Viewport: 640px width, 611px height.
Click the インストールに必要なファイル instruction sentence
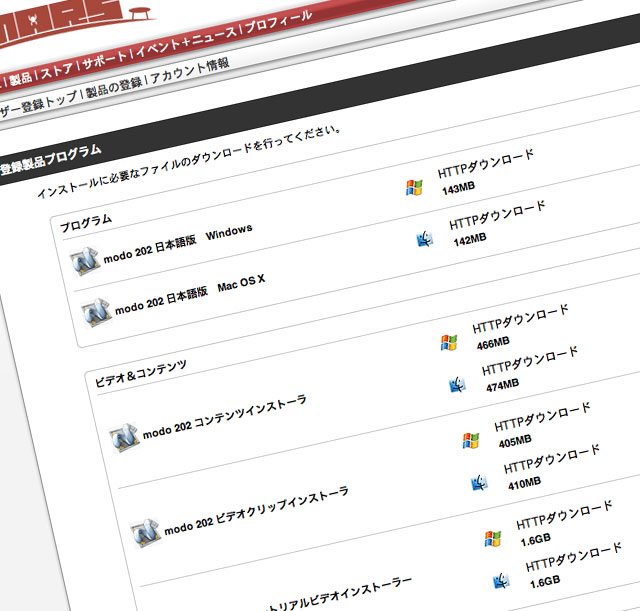189,162
